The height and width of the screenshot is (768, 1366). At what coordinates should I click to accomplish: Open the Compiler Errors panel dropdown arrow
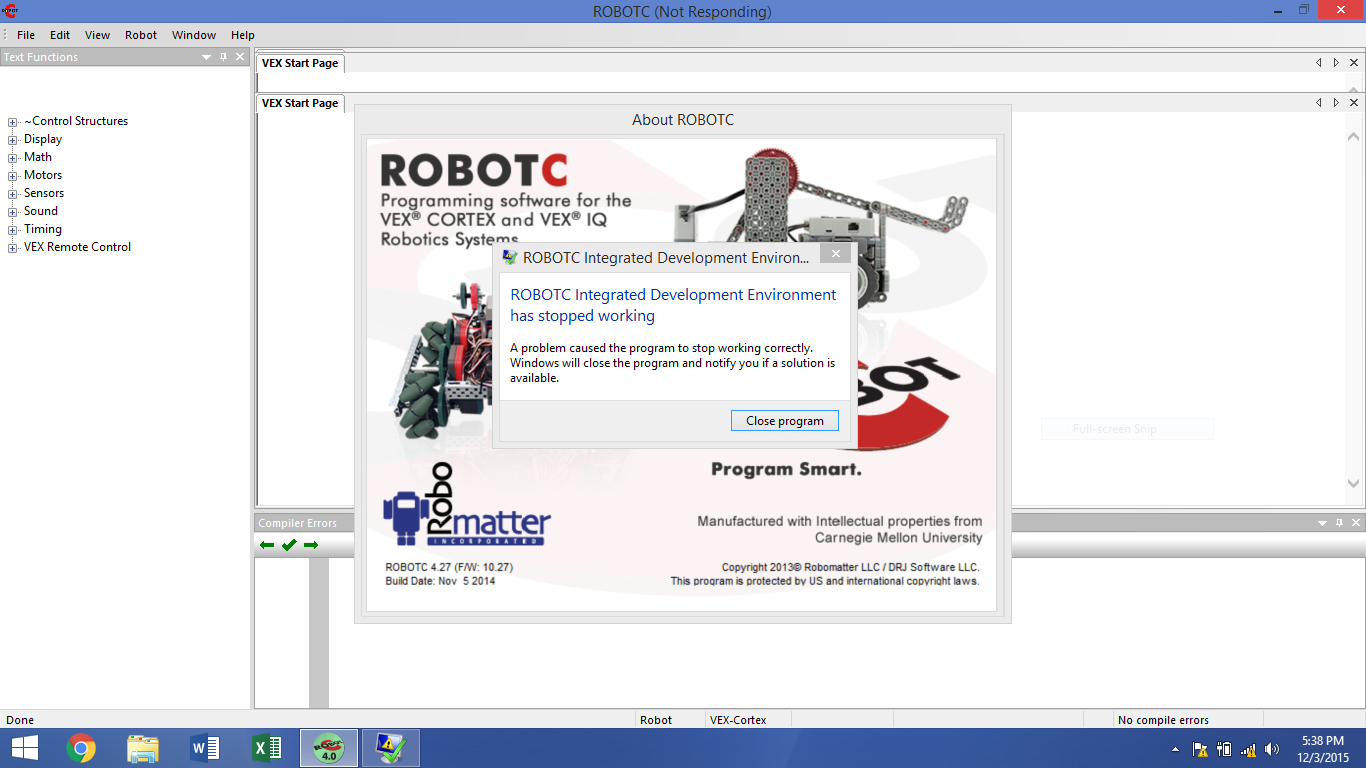pos(1322,523)
